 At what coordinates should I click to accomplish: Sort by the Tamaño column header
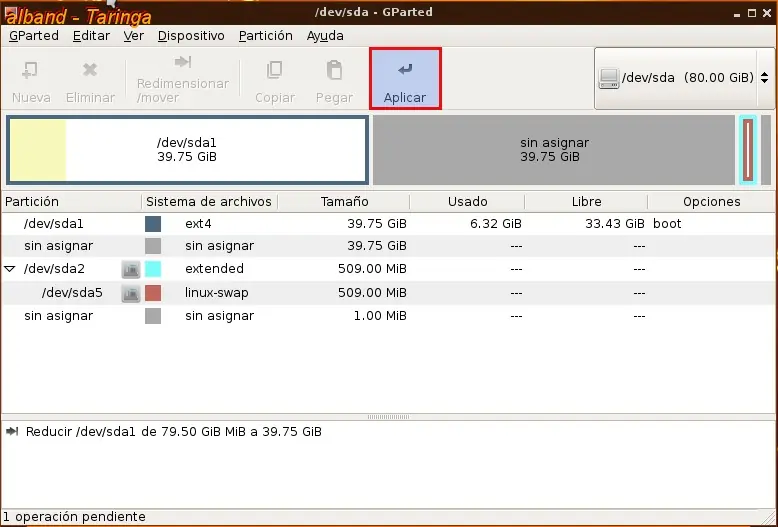344,201
